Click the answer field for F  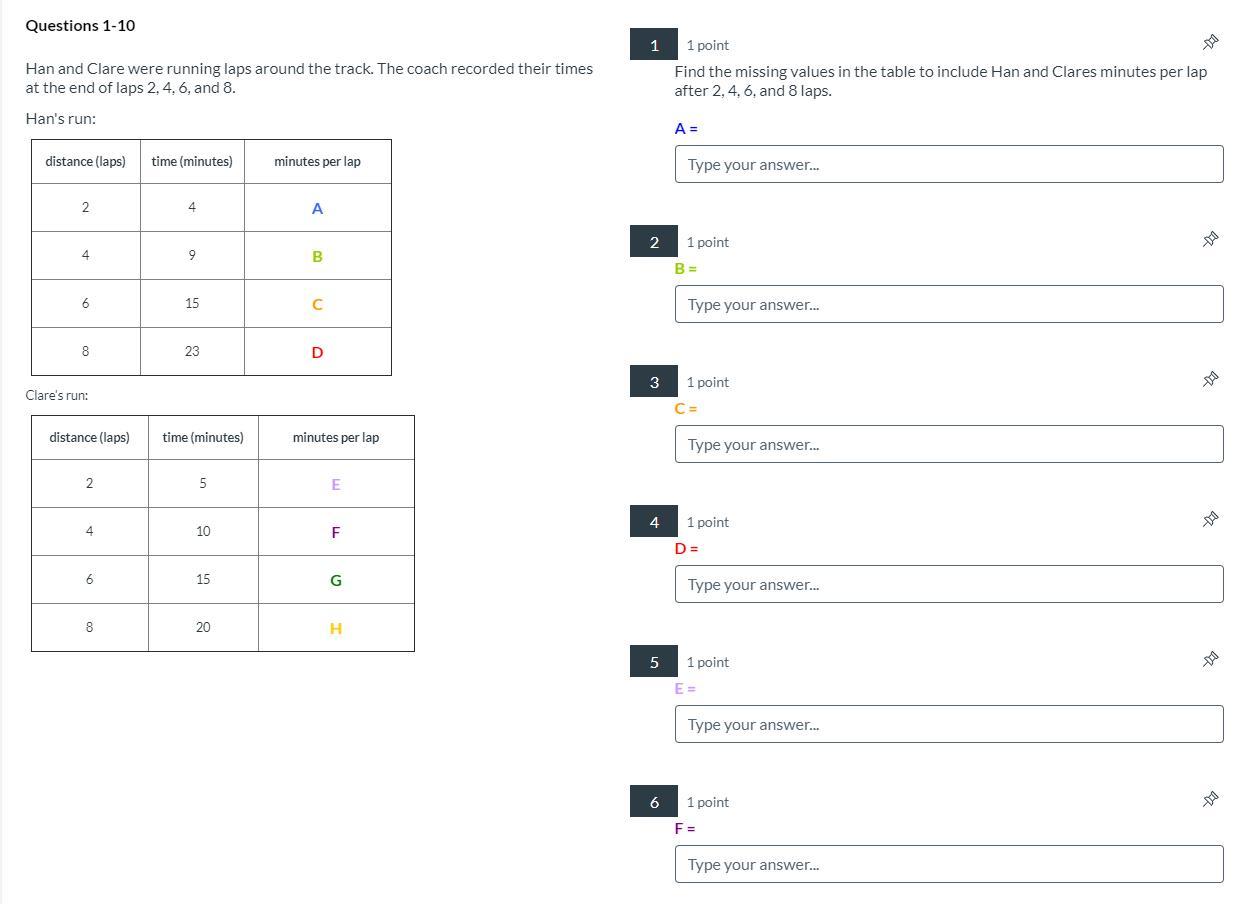948,864
